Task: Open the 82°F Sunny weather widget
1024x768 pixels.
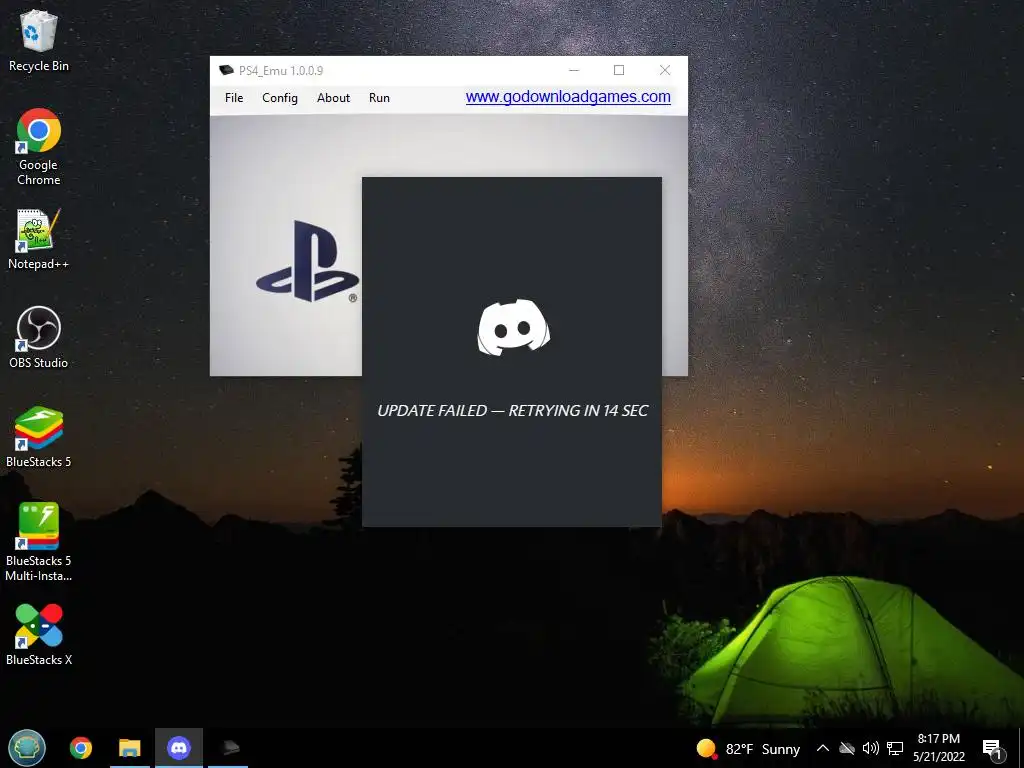Action: (x=748, y=748)
